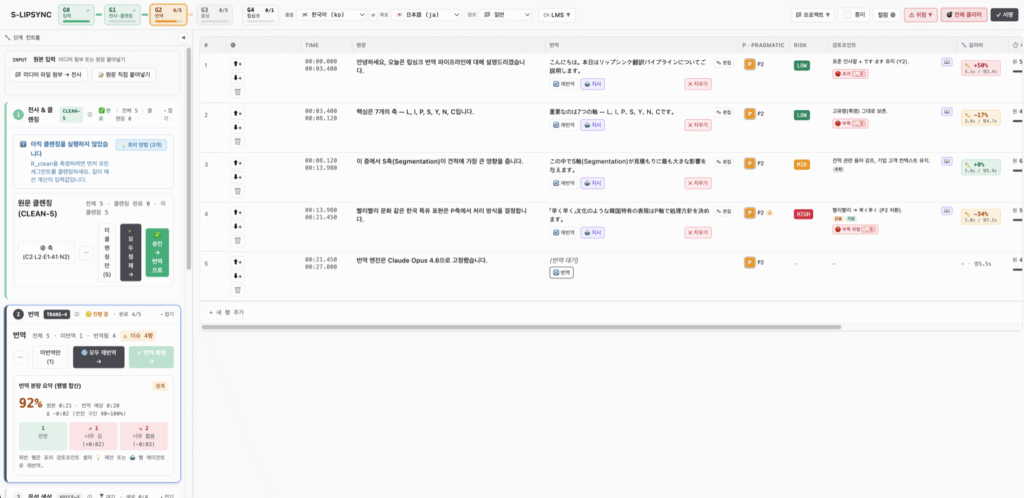Viewport: 1024px width, 498px height.
Task: Move row 5 down
Action: [237, 275]
